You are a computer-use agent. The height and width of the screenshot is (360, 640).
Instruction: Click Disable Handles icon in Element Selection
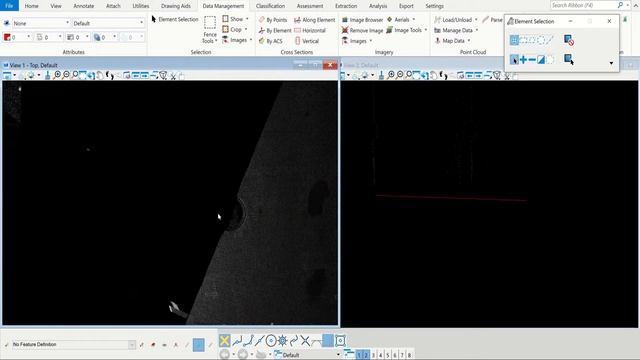569,40
